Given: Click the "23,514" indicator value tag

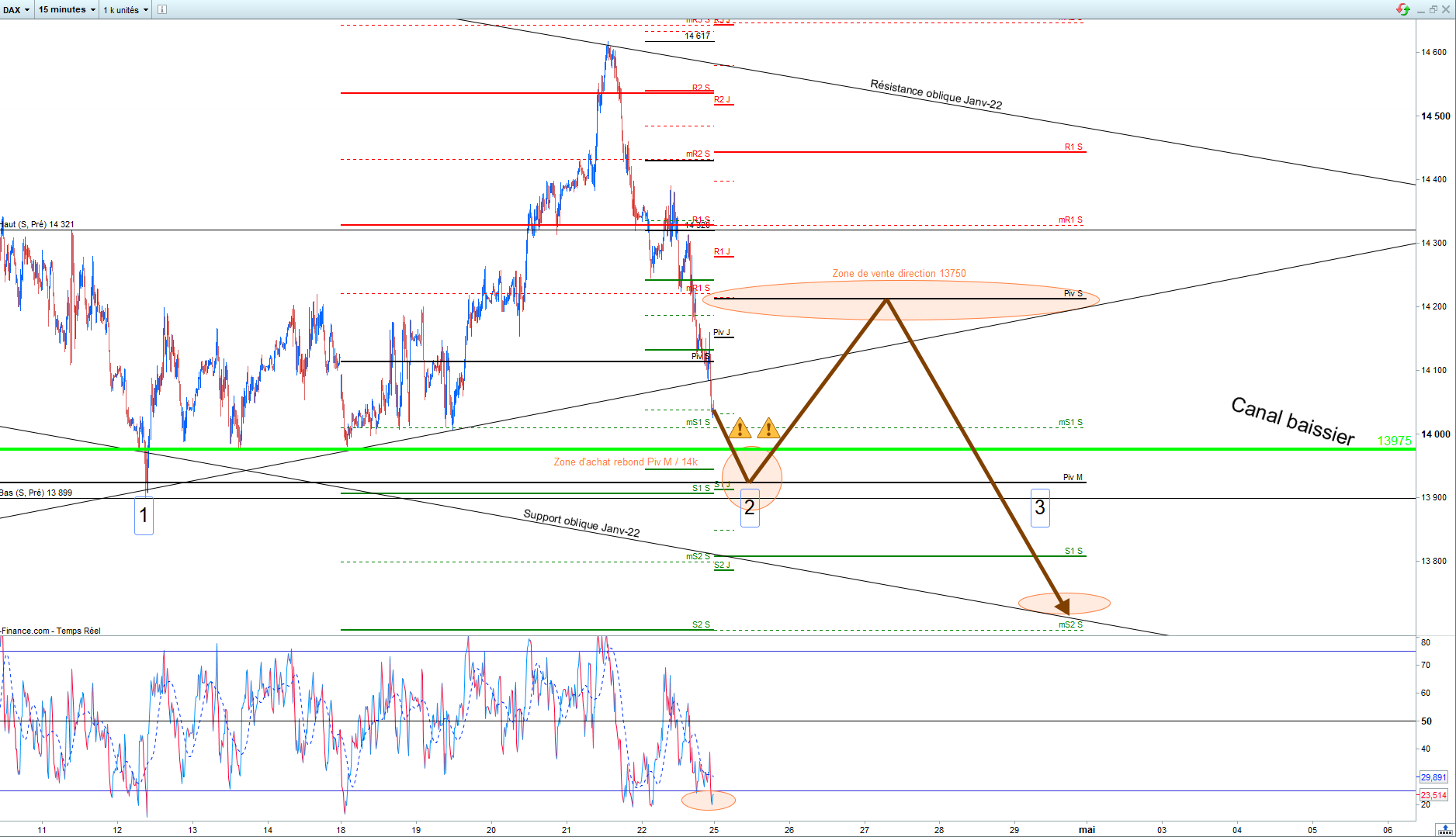Looking at the screenshot, I should pyautogui.click(x=1433, y=795).
